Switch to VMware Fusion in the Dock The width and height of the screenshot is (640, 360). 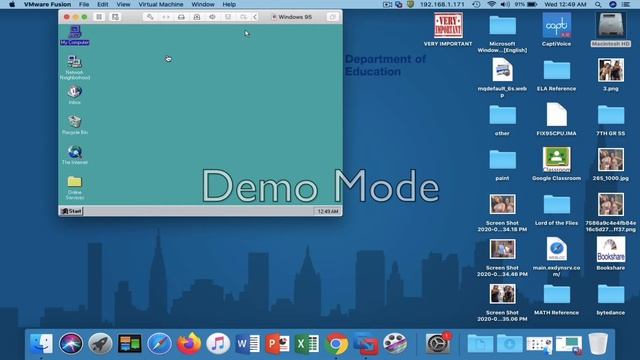366,344
